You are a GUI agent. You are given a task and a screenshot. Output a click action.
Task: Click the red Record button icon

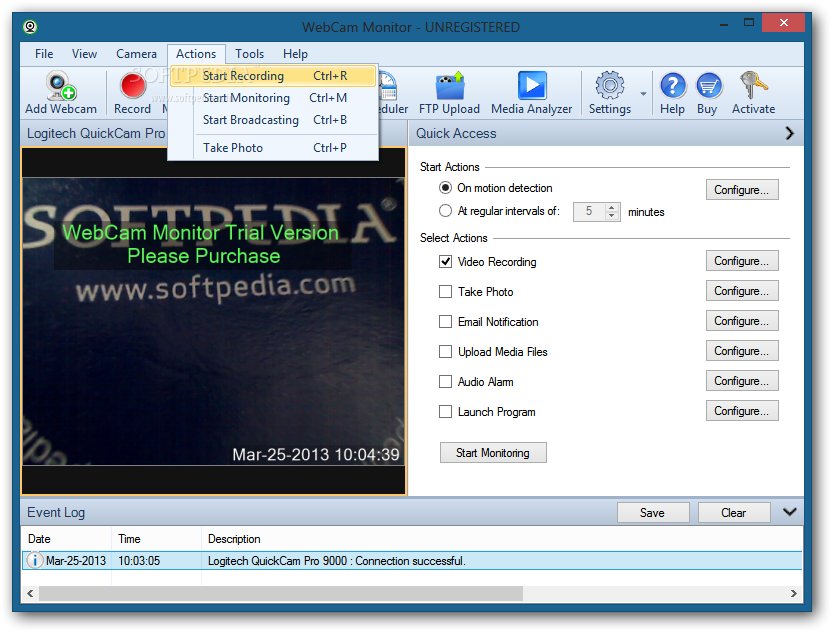click(x=133, y=86)
